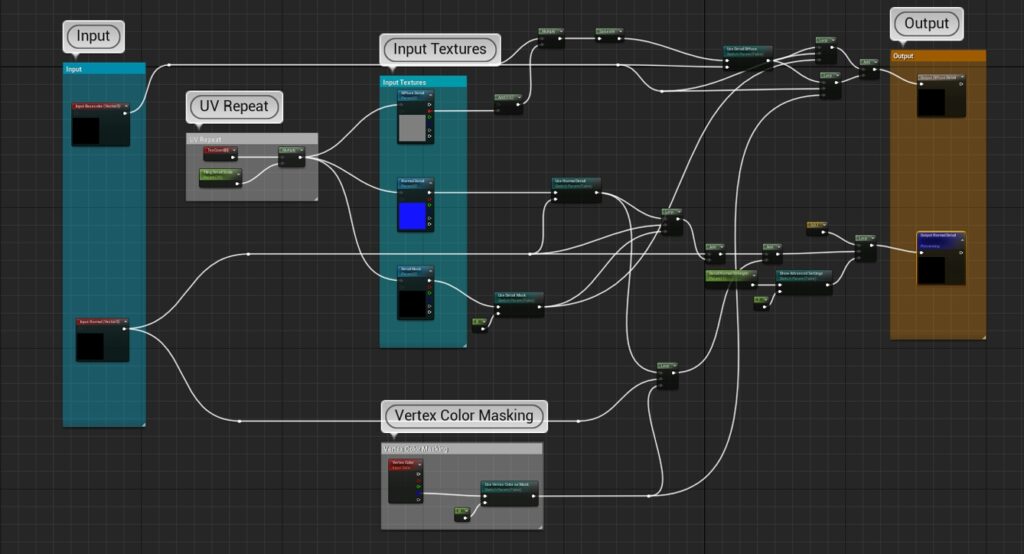Click the Input Textures comment bubble
1024x554 pixels.
[x=439, y=49]
